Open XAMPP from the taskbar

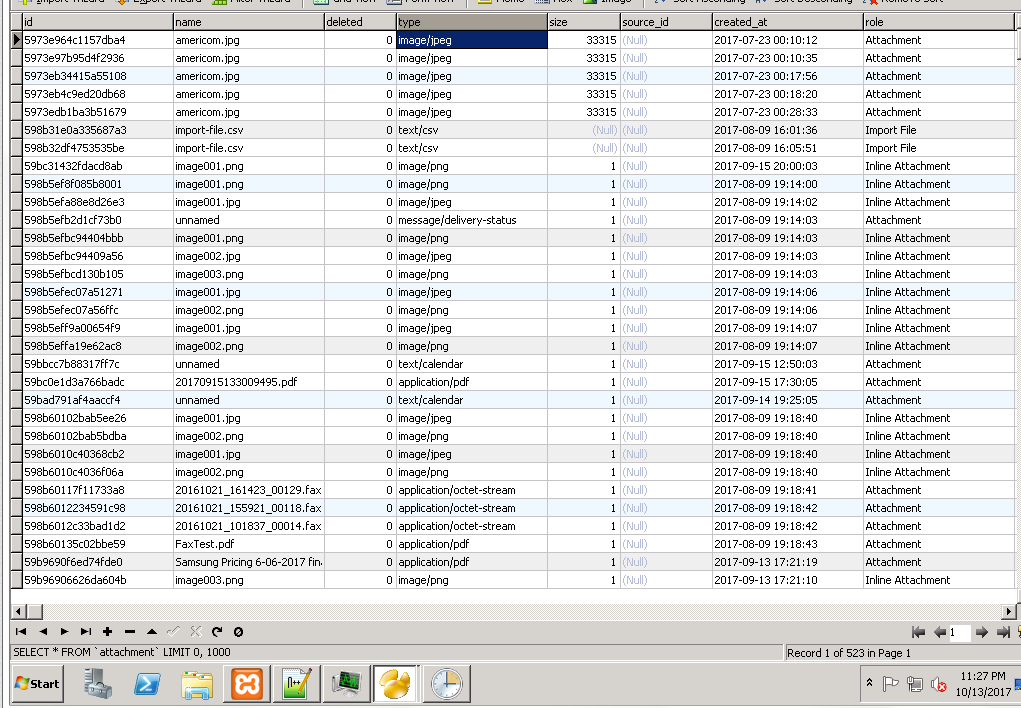coord(247,684)
